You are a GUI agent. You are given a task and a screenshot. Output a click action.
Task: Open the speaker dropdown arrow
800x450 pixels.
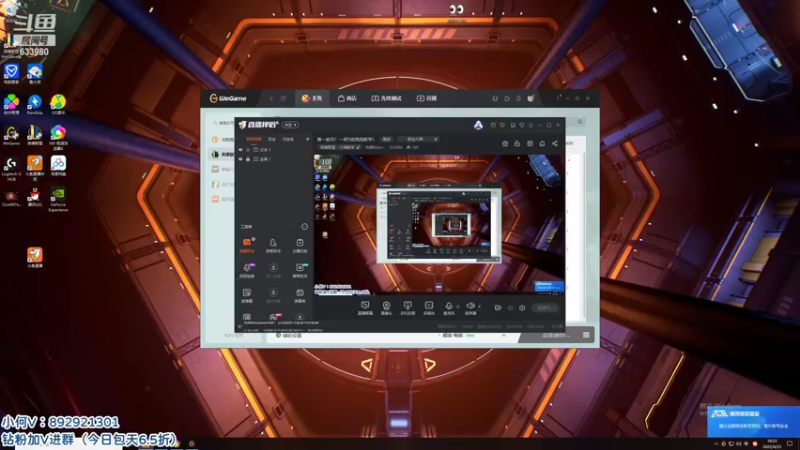pos(479,307)
